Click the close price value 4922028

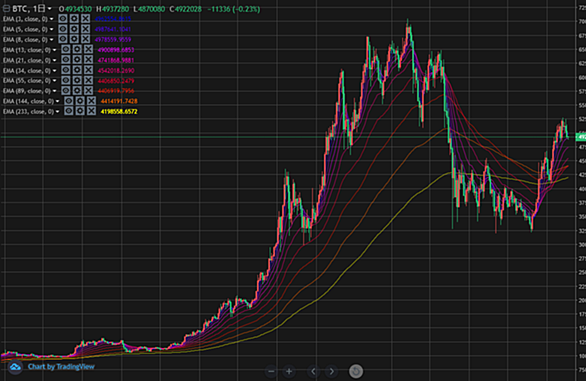[x=188, y=9]
